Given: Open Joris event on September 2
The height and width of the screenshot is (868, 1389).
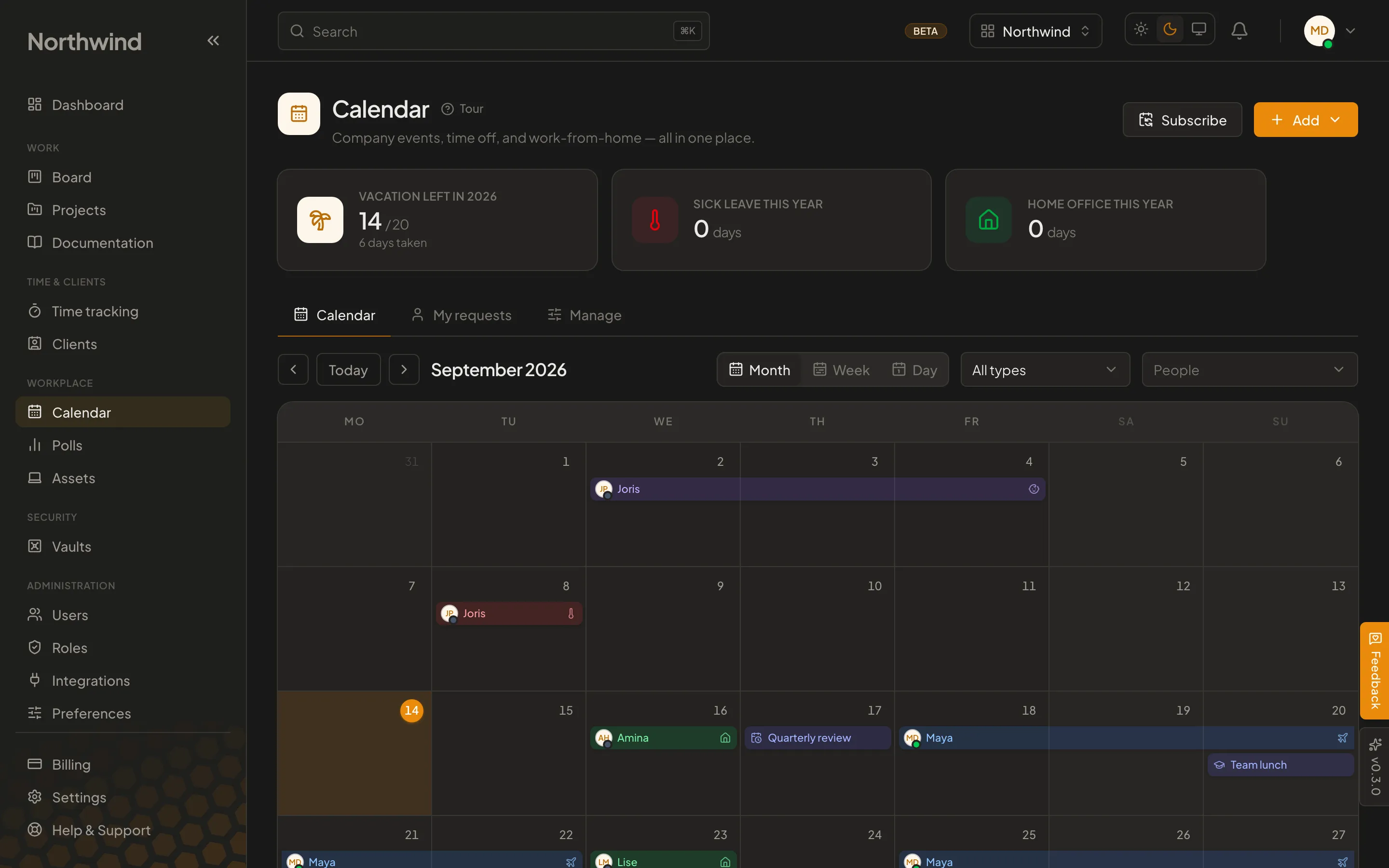Looking at the screenshot, I should (x=817, y=489).
